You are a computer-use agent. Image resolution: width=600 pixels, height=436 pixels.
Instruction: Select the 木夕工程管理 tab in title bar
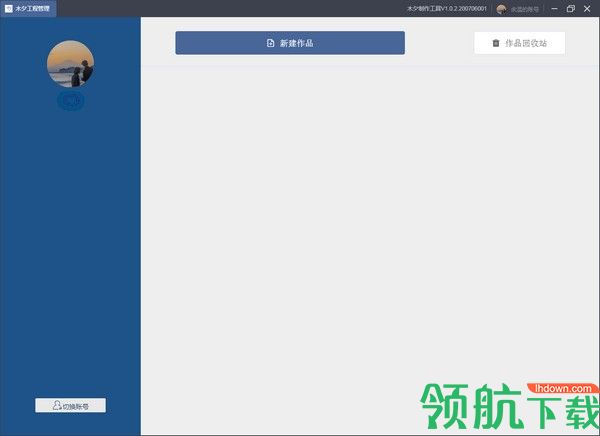[x=28, y=8]
